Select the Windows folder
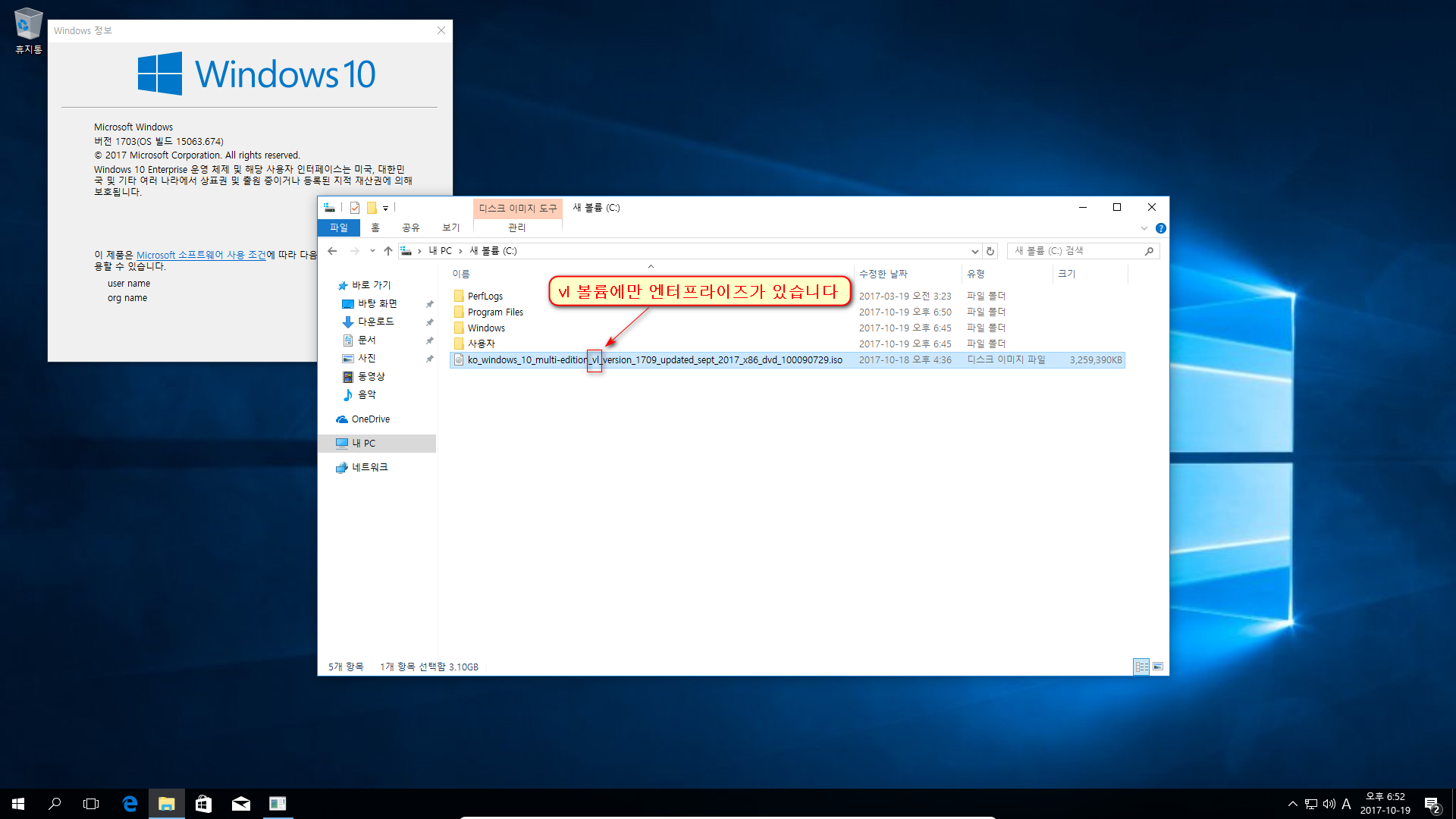This screenshot has width=1456, height=819. point(486,328)
